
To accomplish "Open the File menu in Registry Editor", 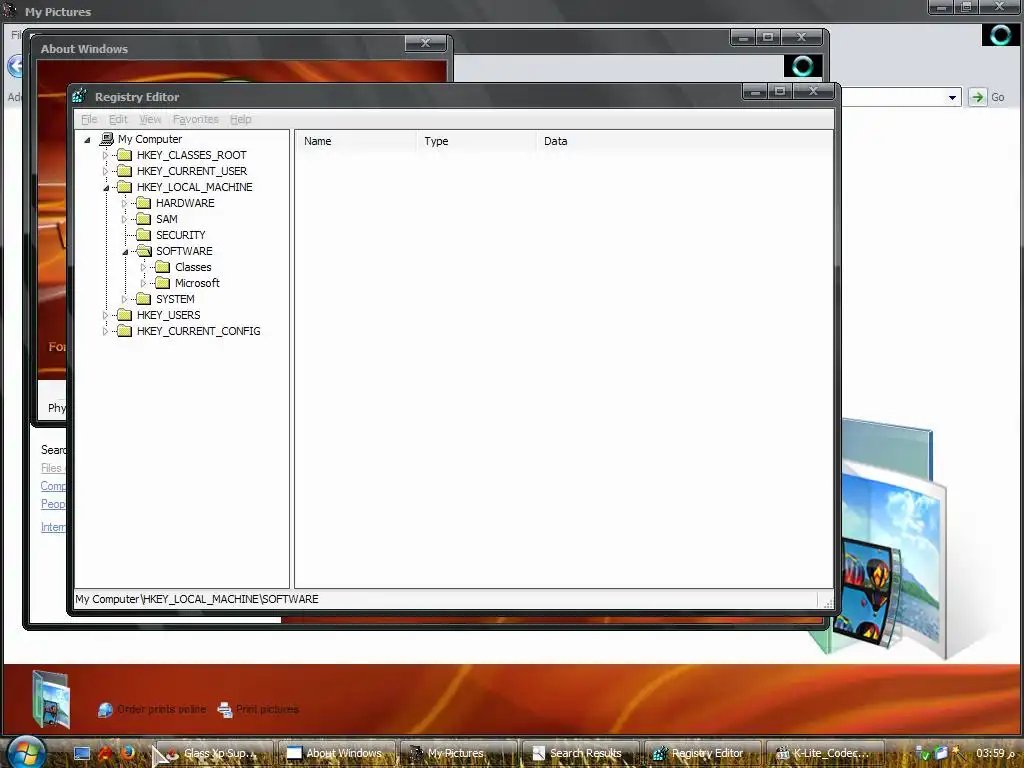I will click(89, 119).
